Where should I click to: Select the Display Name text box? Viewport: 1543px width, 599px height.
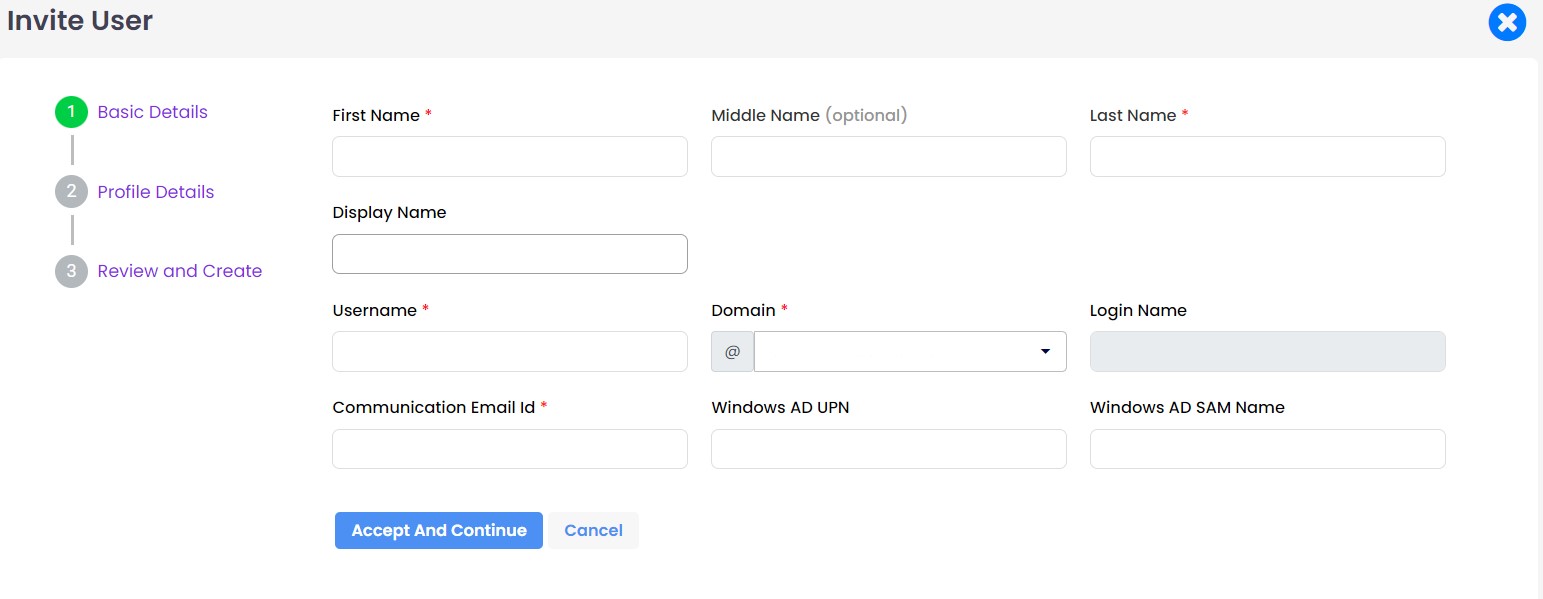click(x=510, y=254)
